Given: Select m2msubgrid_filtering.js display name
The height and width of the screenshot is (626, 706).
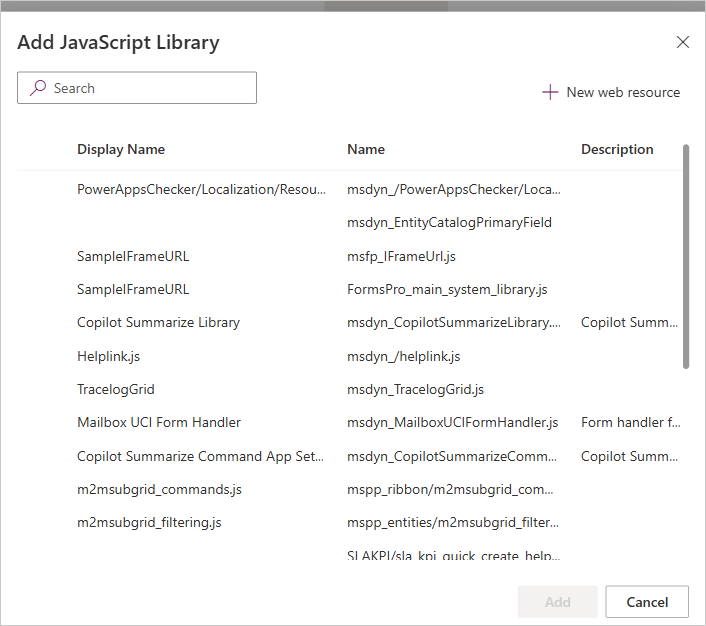Looking at the screenshot, I should coord(149,522).
